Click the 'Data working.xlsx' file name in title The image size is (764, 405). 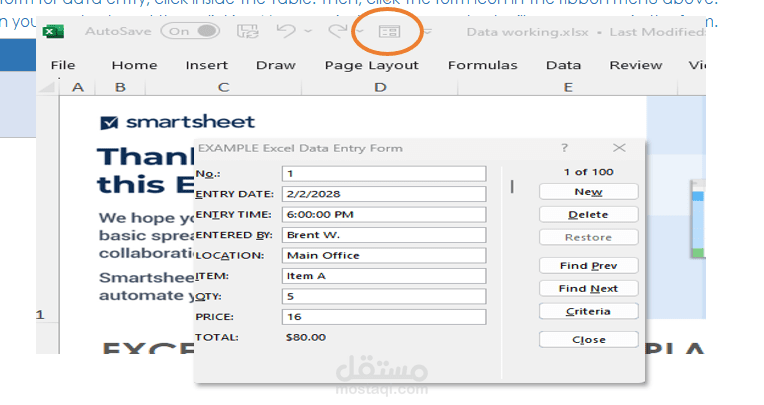527,32
